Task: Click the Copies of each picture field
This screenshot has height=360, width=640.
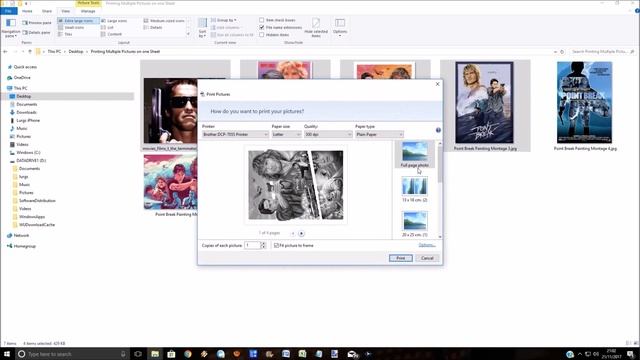Action: 252,245
